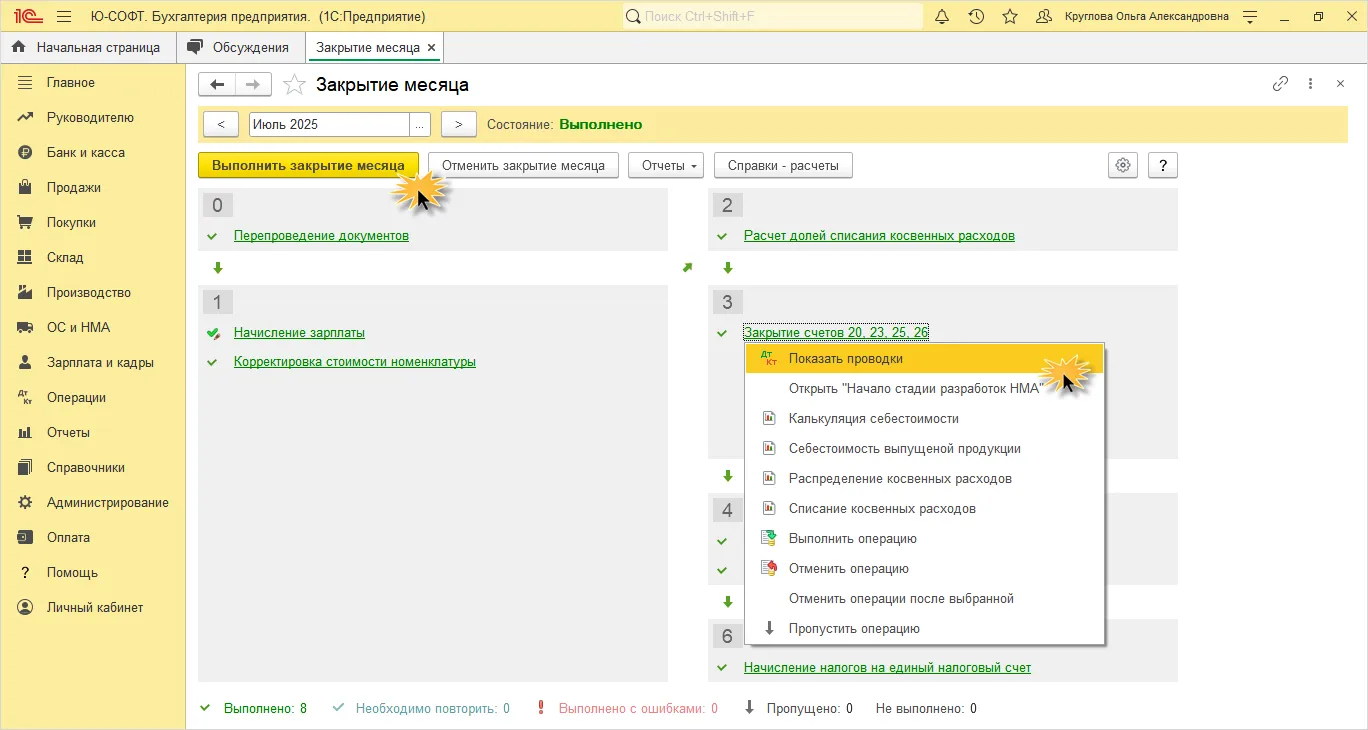Open the service settings lines icon in title bar
This screenshot has width=1368, height=730.
click(1250, 16)
